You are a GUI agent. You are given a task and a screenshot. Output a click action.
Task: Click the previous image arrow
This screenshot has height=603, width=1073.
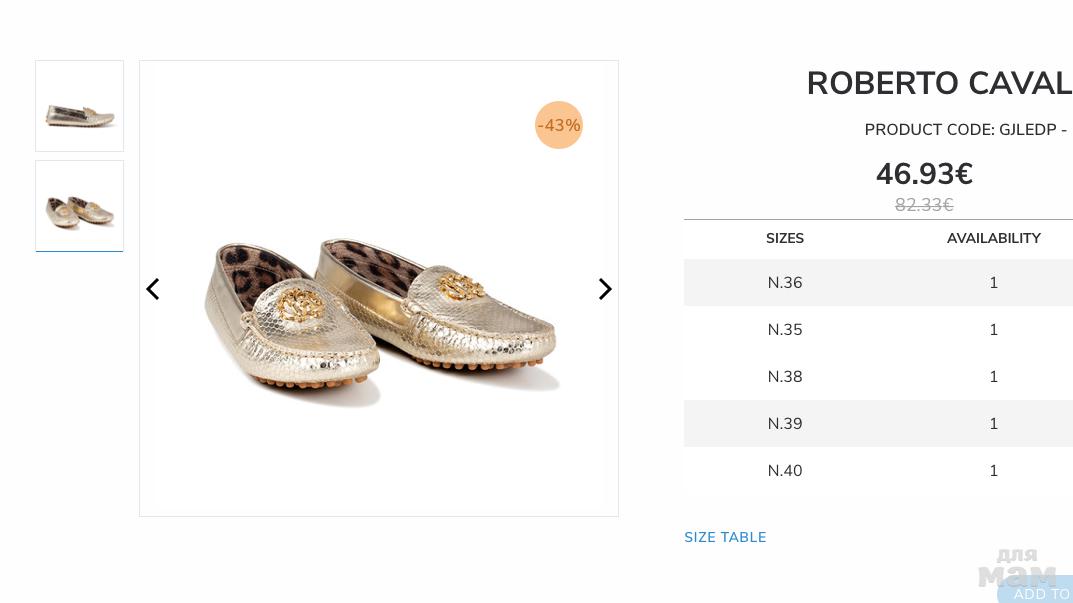coord(153,289)
